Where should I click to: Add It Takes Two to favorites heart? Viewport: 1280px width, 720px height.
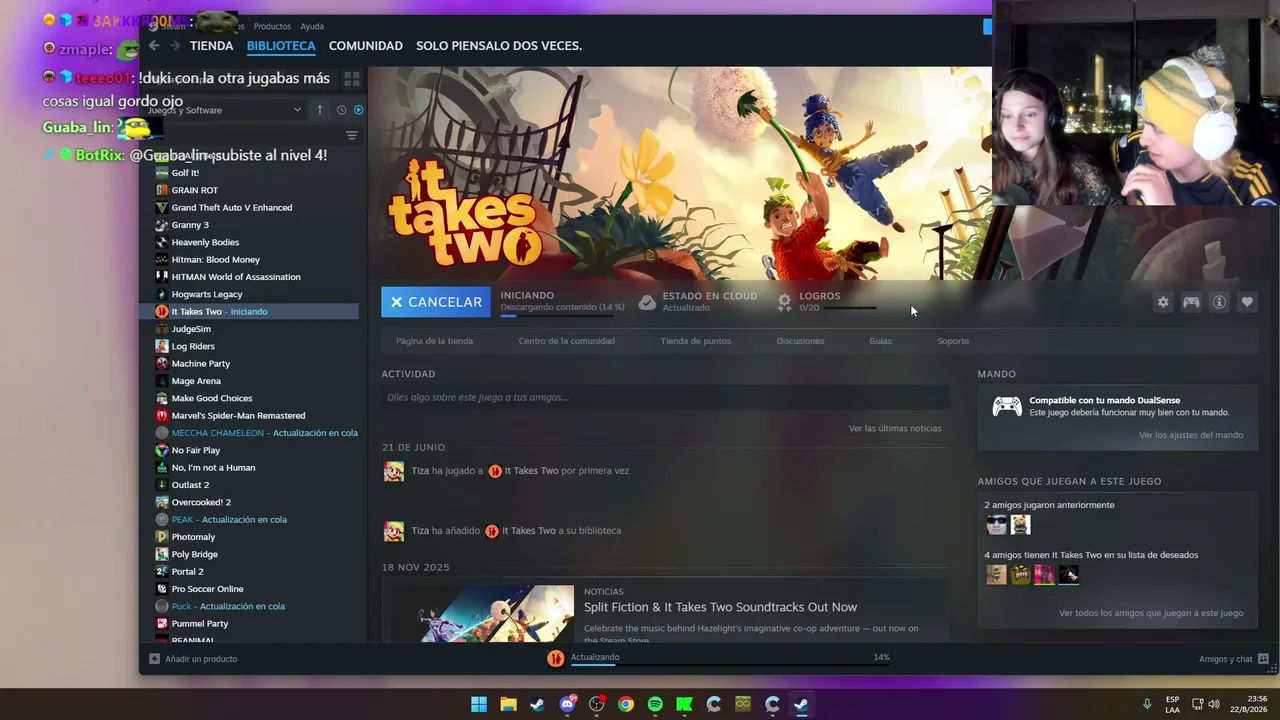[x=1247, y=302]
